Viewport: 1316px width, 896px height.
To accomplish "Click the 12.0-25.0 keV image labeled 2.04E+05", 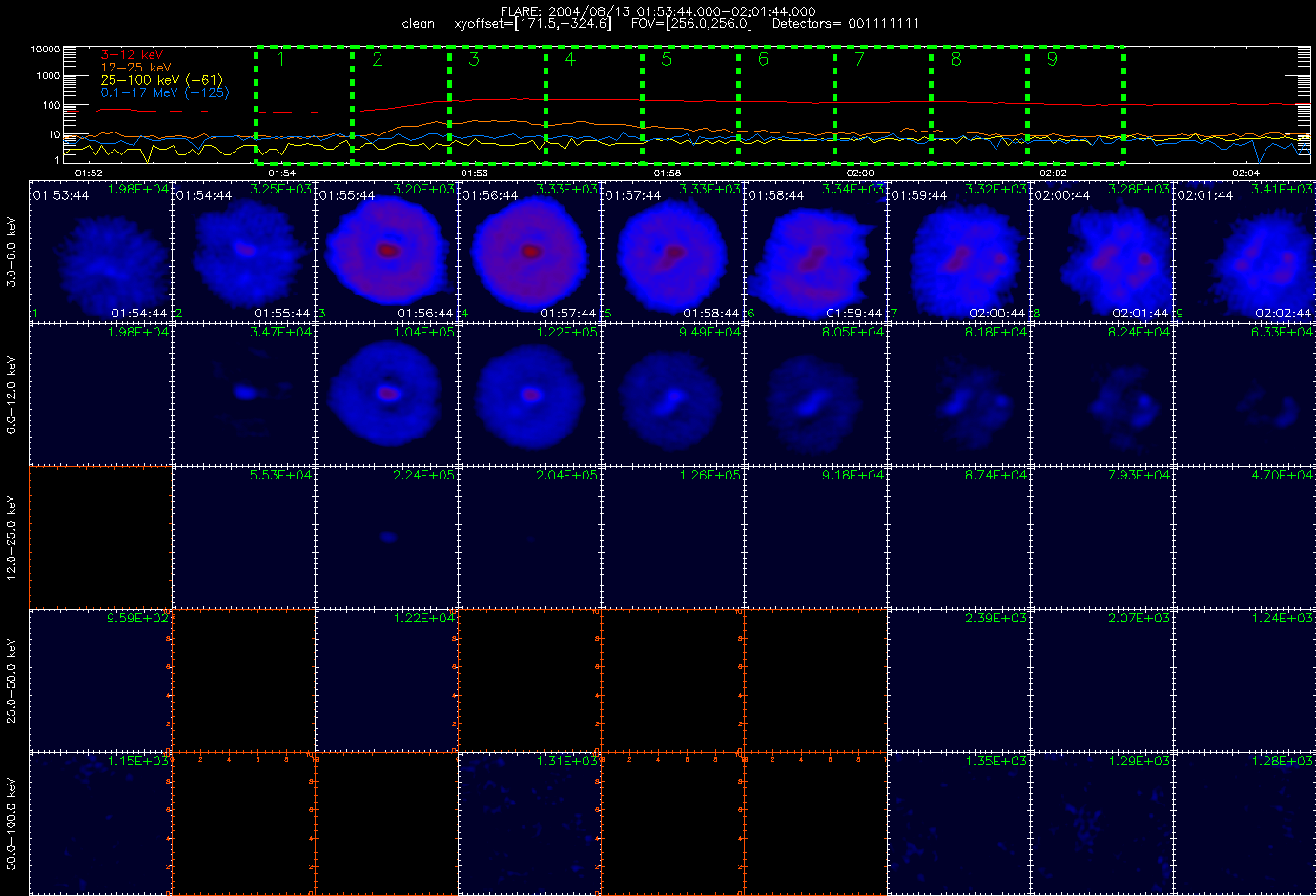I will click(530, 538).
